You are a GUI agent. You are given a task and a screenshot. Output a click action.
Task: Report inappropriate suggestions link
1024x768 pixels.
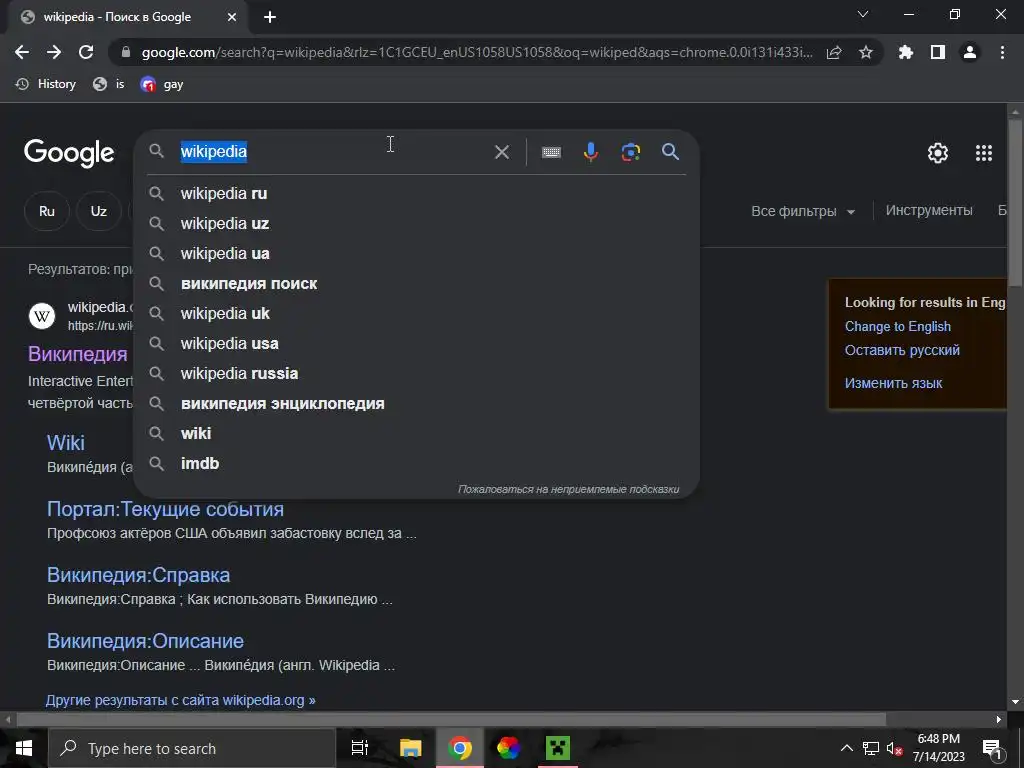click(x=568, y=489)
